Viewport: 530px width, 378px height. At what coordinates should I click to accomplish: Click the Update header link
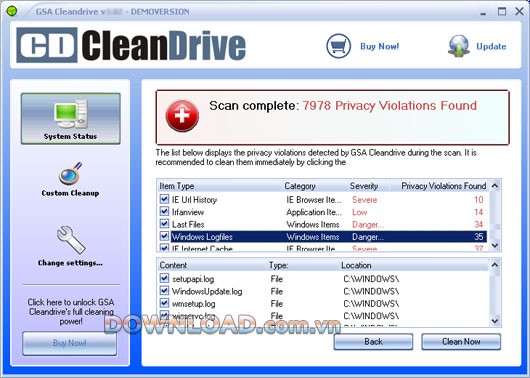click(x=491, y=46)
